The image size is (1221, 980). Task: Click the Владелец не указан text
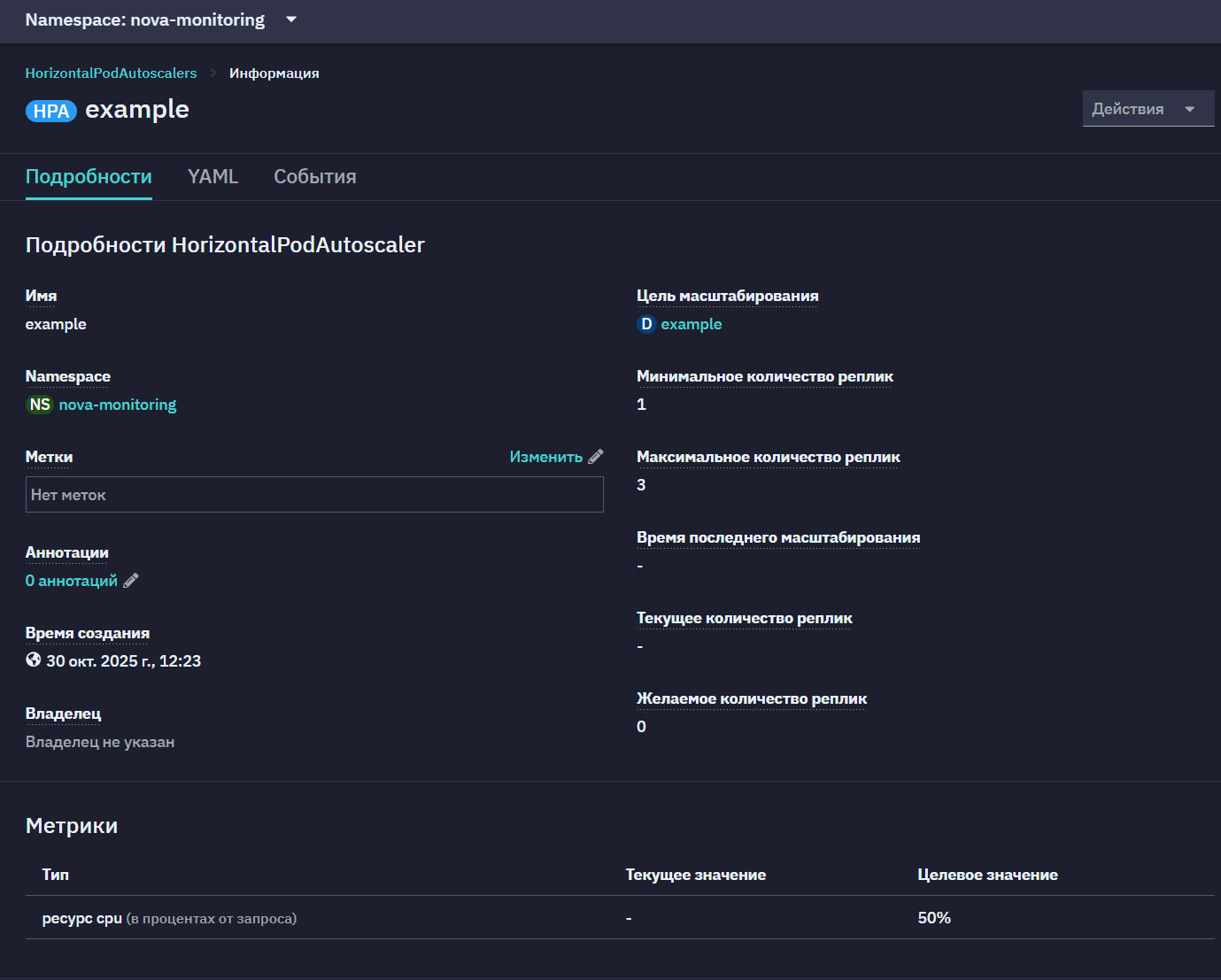coord(100,742)
